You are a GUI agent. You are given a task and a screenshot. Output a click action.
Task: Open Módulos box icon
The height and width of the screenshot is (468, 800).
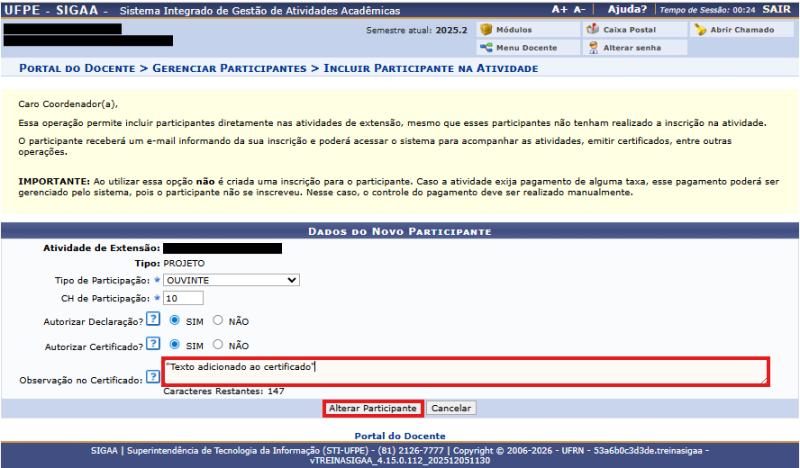(486, 30)
